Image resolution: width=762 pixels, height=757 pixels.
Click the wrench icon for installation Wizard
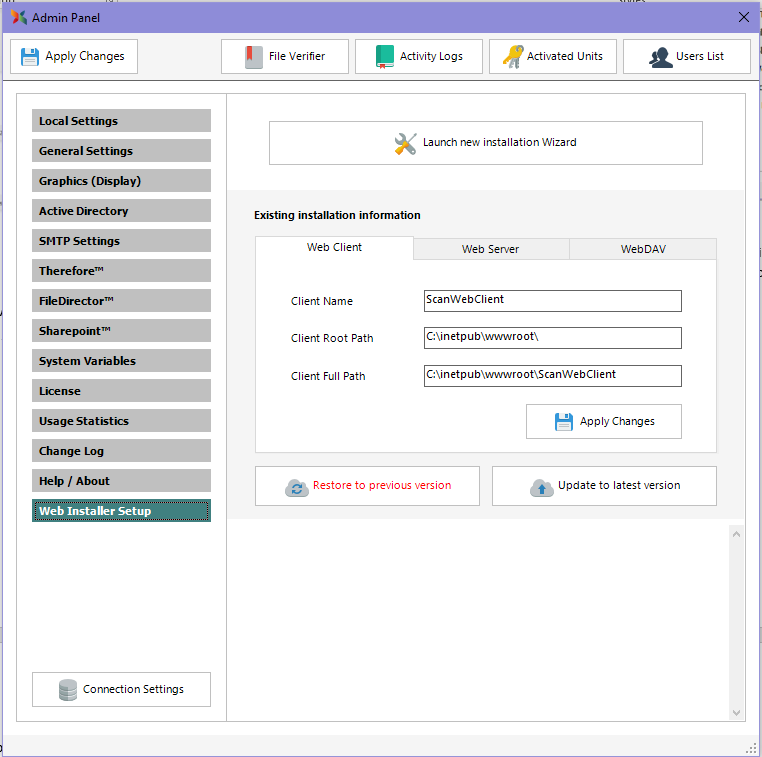[405, 143]
